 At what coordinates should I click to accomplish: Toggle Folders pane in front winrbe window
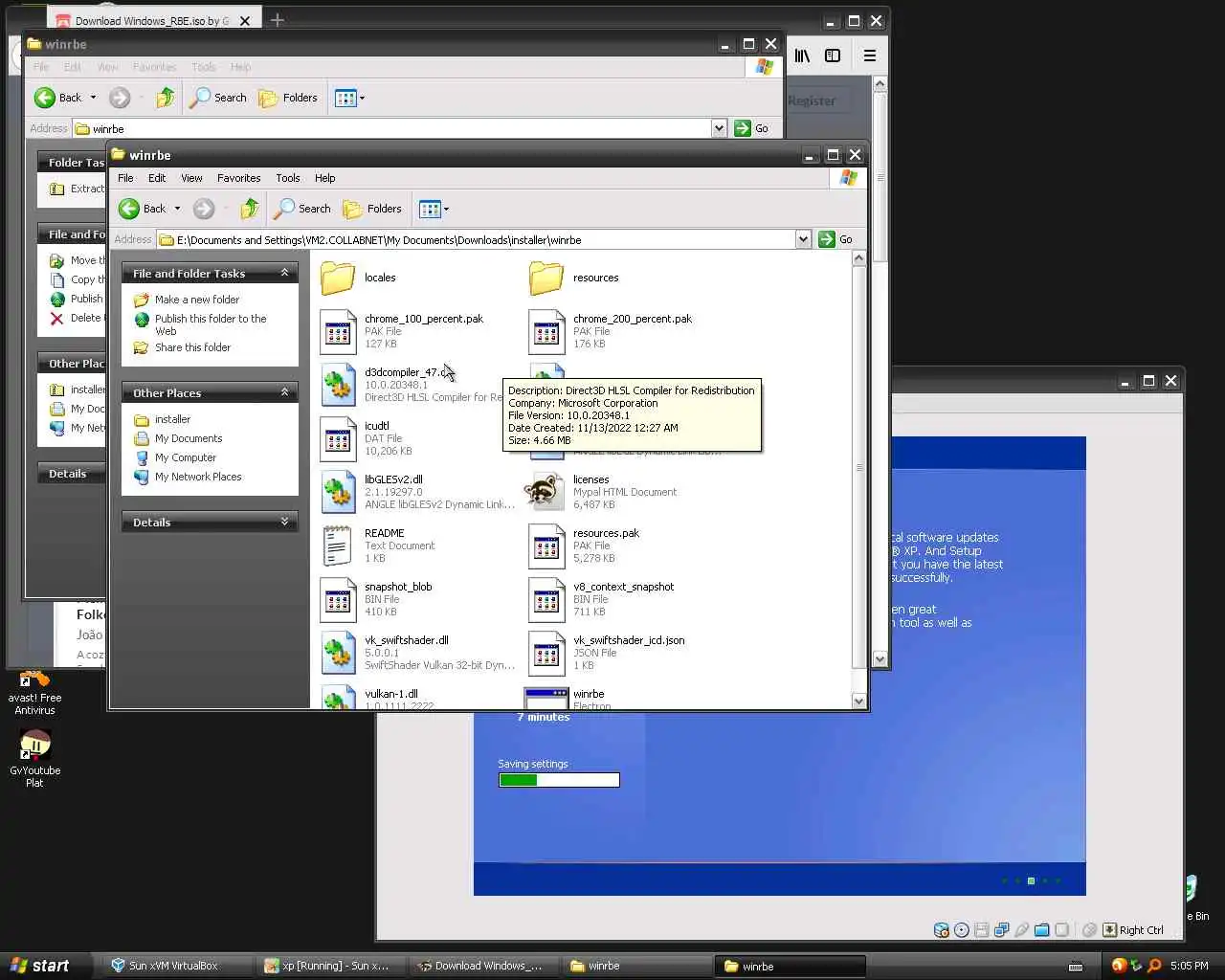372,209
